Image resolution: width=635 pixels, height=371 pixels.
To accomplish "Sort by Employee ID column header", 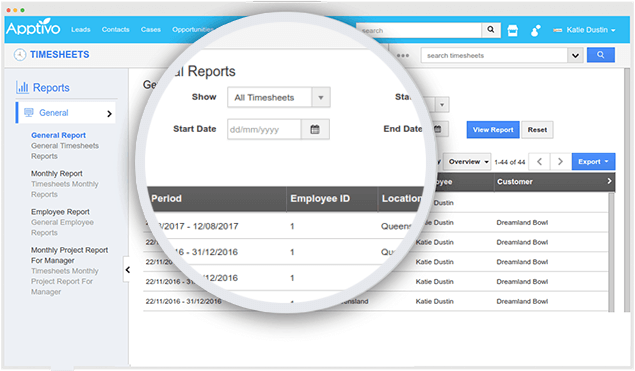I will click(320, 198).
